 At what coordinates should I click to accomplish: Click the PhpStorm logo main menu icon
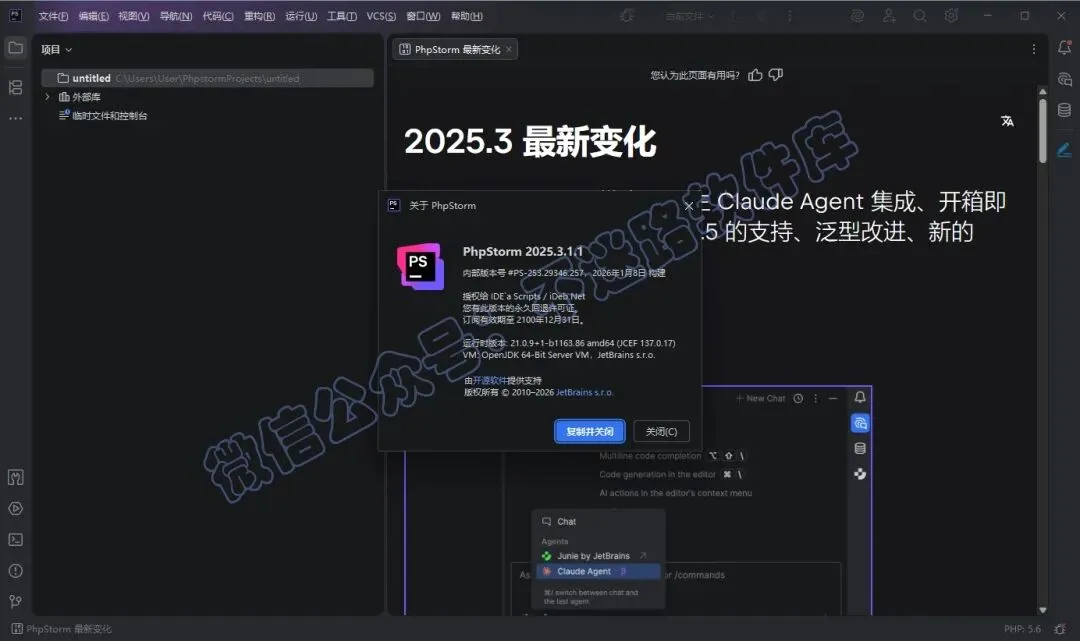click(x=15, y=15)
